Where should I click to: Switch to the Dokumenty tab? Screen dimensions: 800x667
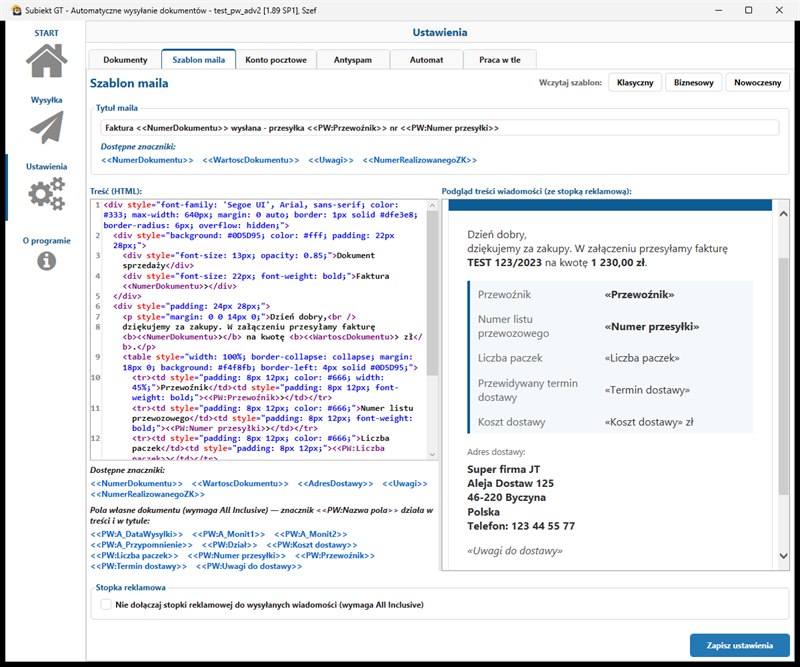click(x=125, y=60)
